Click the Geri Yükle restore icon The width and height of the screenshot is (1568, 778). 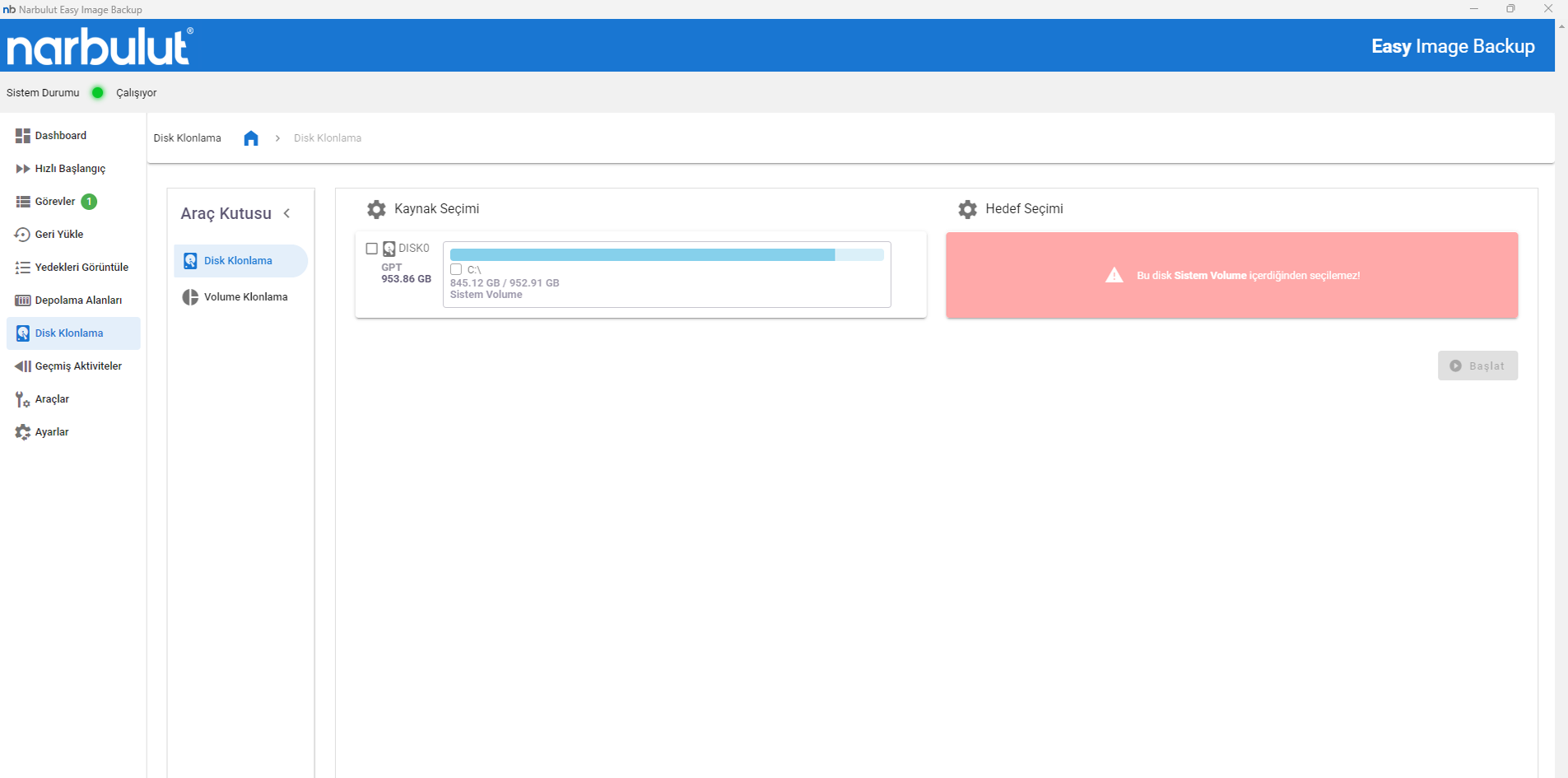click(x=22, y=235)
